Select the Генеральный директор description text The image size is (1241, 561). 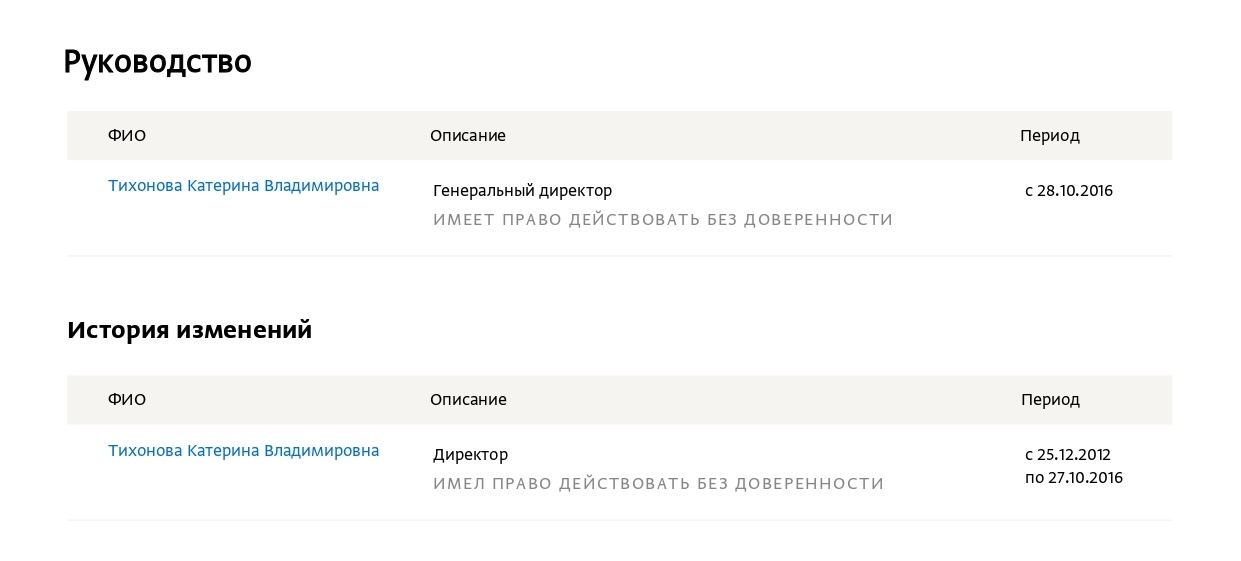point(522,191)
